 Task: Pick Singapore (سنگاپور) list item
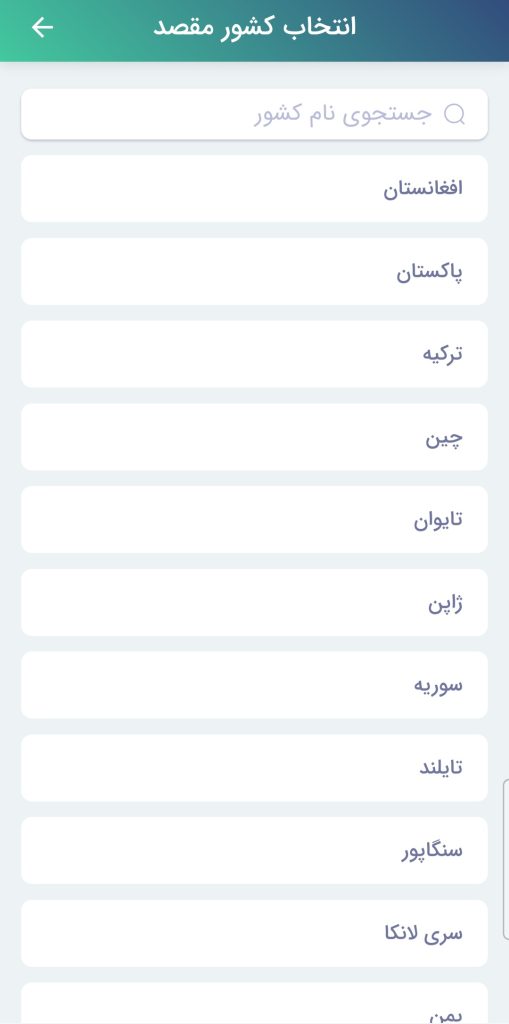point(254,850)
